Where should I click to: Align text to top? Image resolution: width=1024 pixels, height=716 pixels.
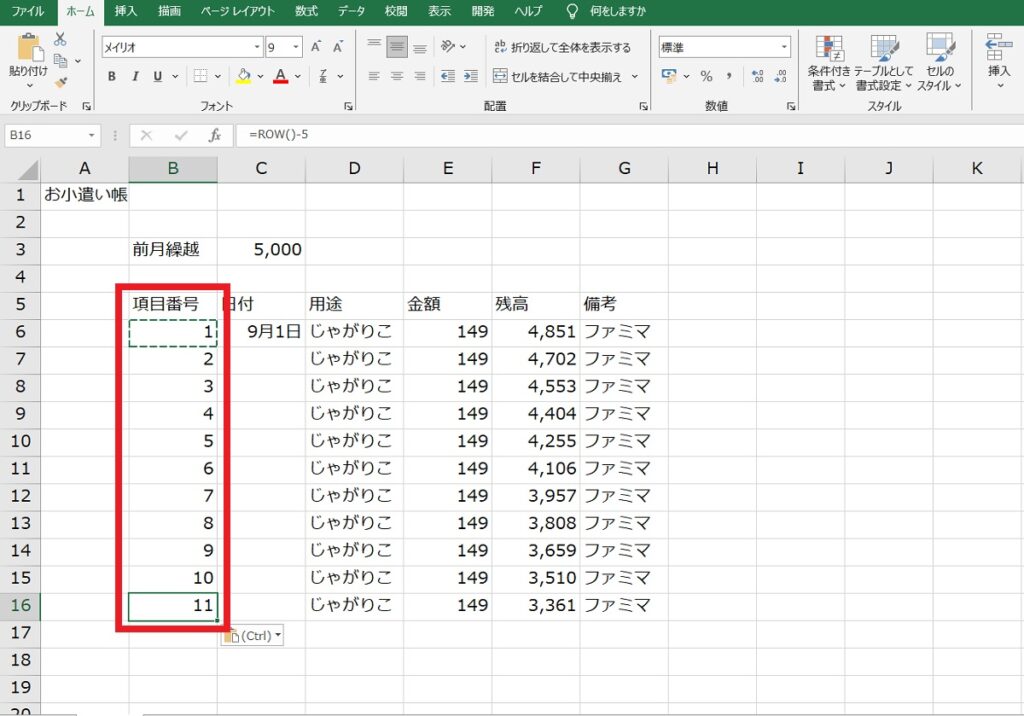point(374,46)
